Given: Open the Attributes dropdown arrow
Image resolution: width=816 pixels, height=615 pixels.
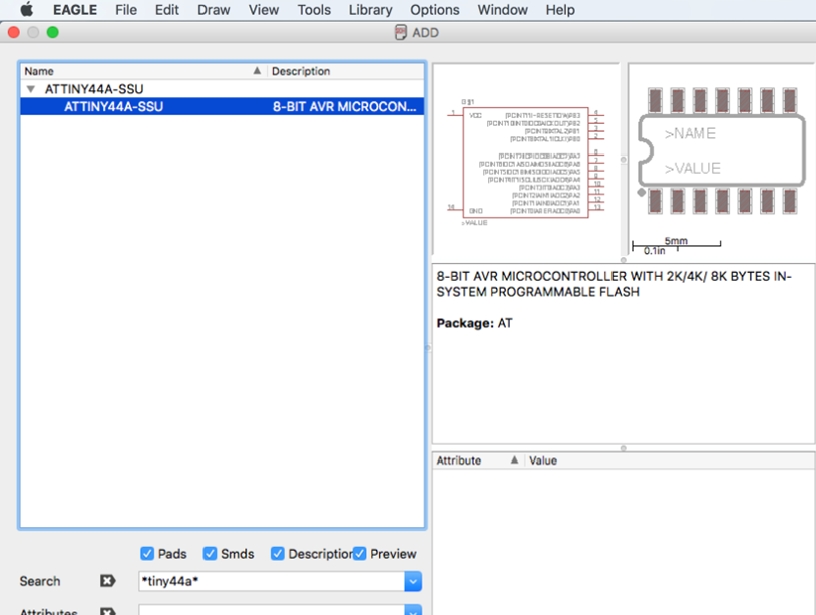Looking at the screenshot, I should [x=413, y=610].
